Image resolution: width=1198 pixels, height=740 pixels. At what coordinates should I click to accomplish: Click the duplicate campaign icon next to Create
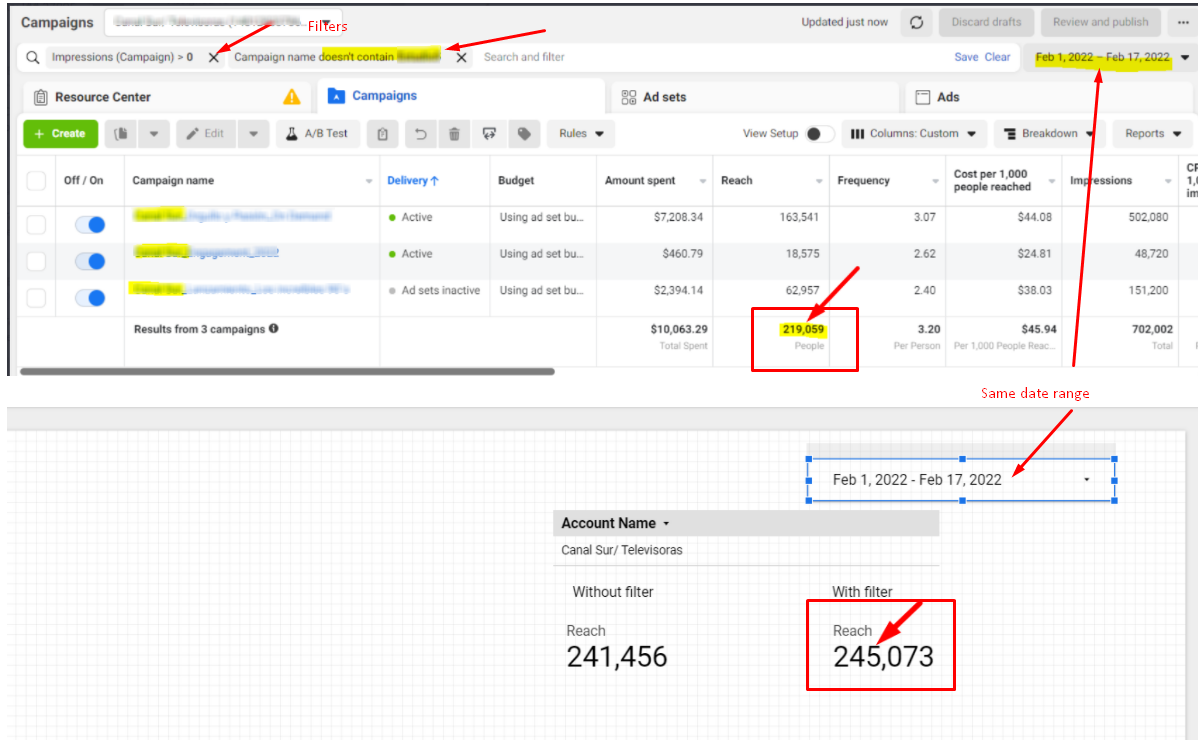120,134
